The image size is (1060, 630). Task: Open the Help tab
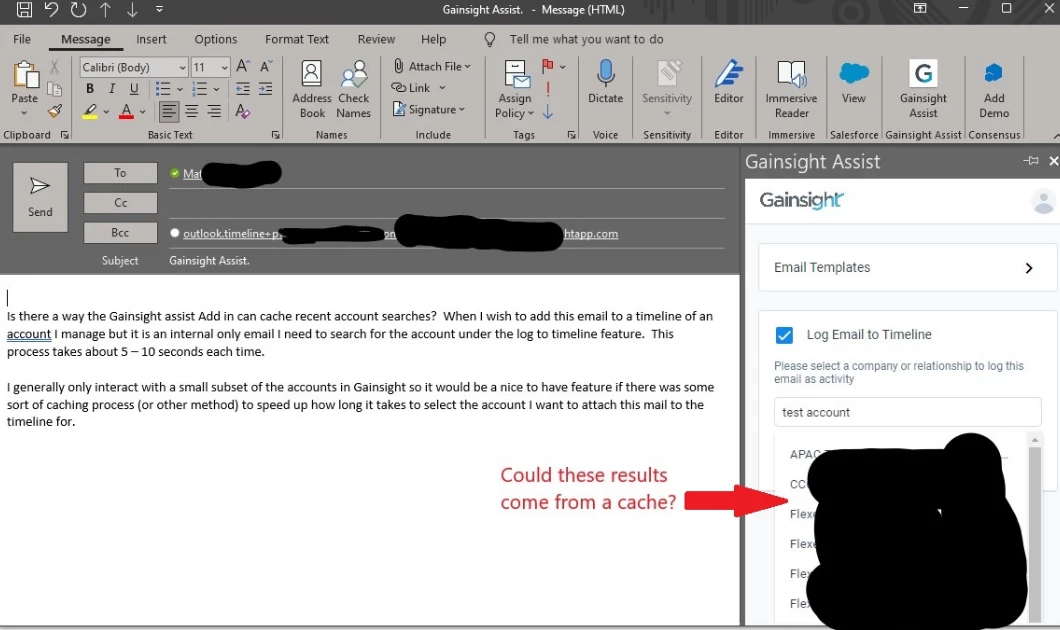point(433,39)
